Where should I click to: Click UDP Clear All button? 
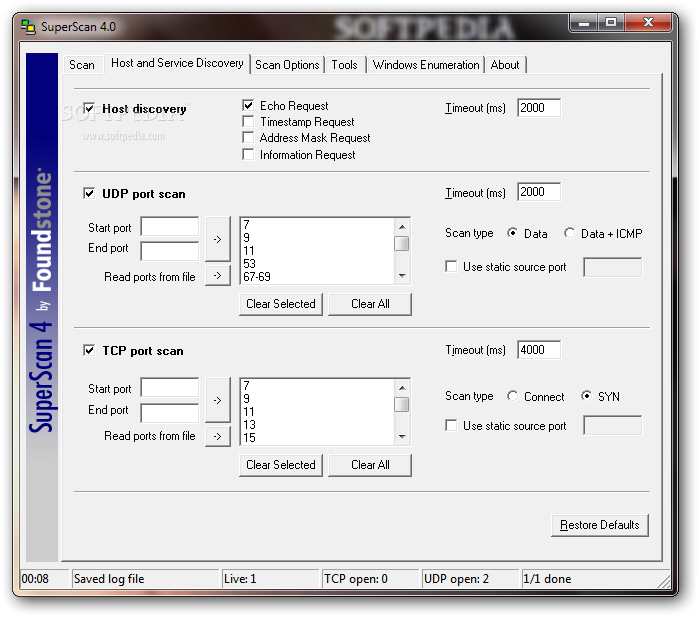pyautogui.click(x=370, y=304)
